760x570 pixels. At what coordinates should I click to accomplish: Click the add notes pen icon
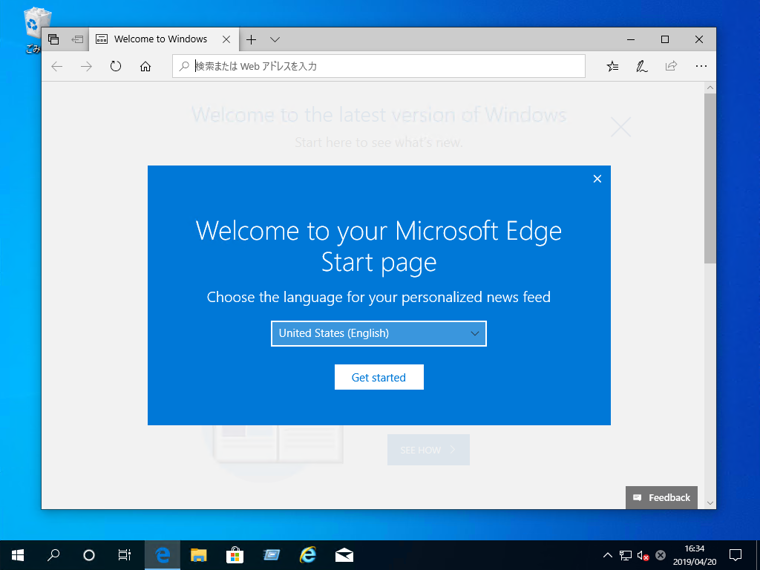[x=642, y=66]
